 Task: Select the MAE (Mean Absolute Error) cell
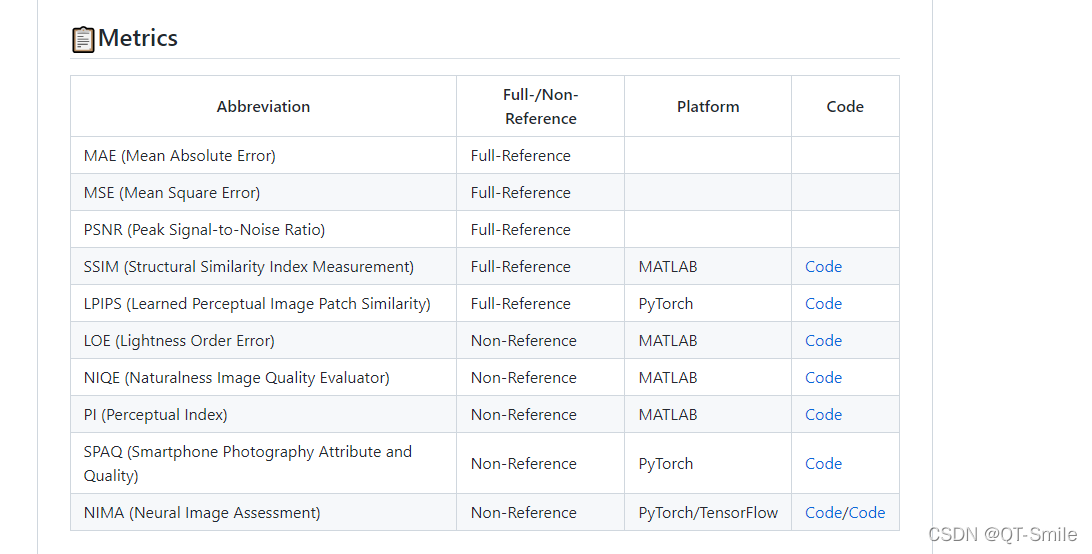[180, 156]
